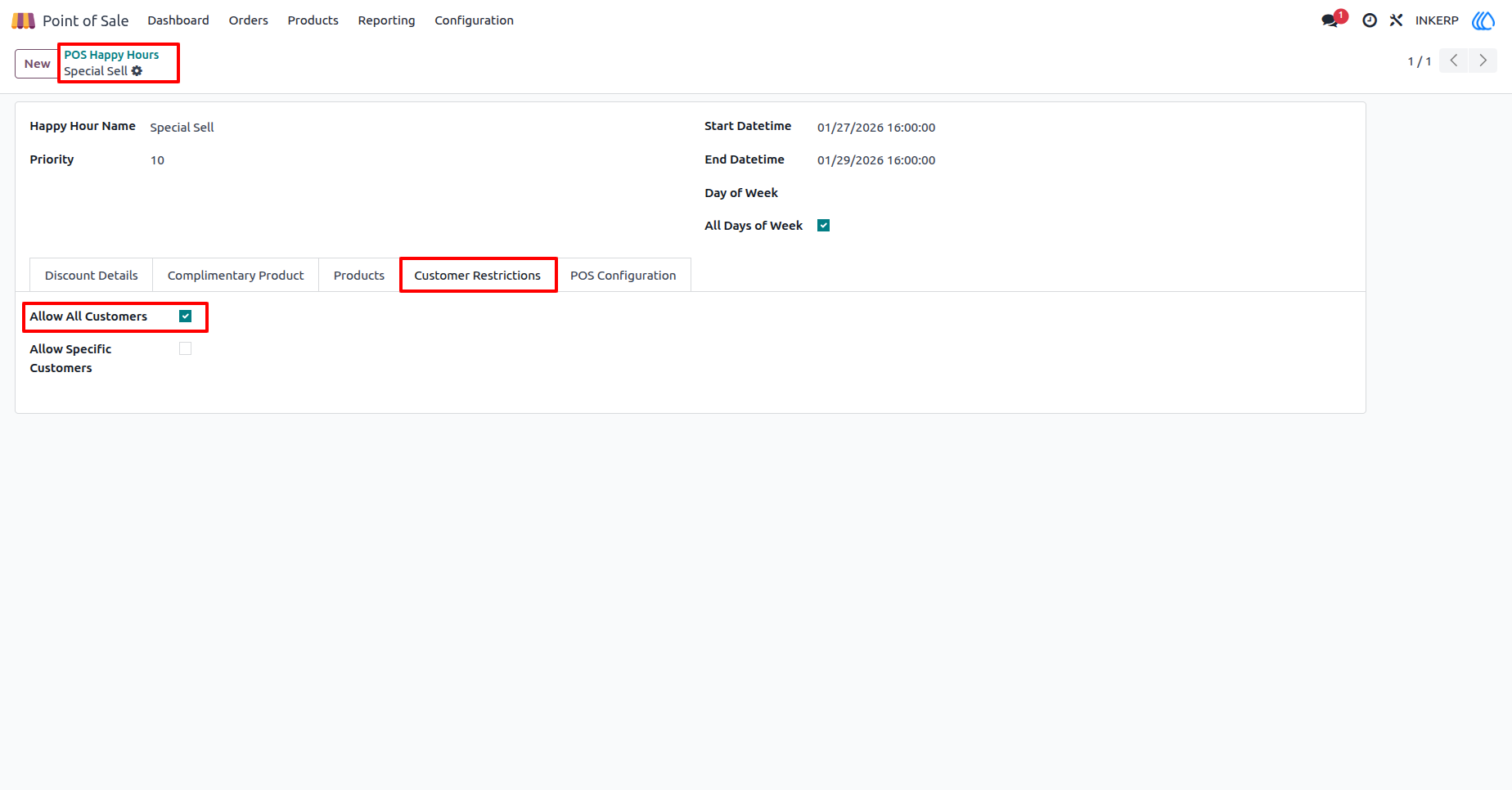Select the Customer Restrictions tab
Image resolution: width=1512 pixels, height=790 pixels.
[x=478, y=276]
